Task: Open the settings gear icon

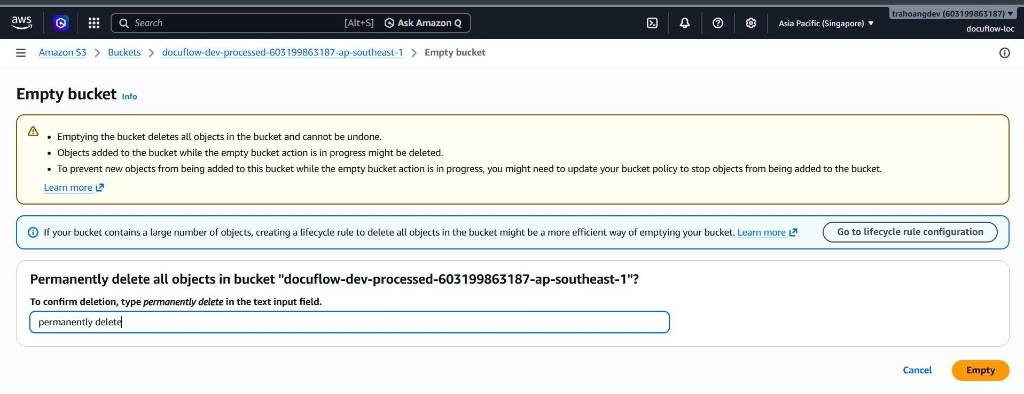Action: (751, 23)
